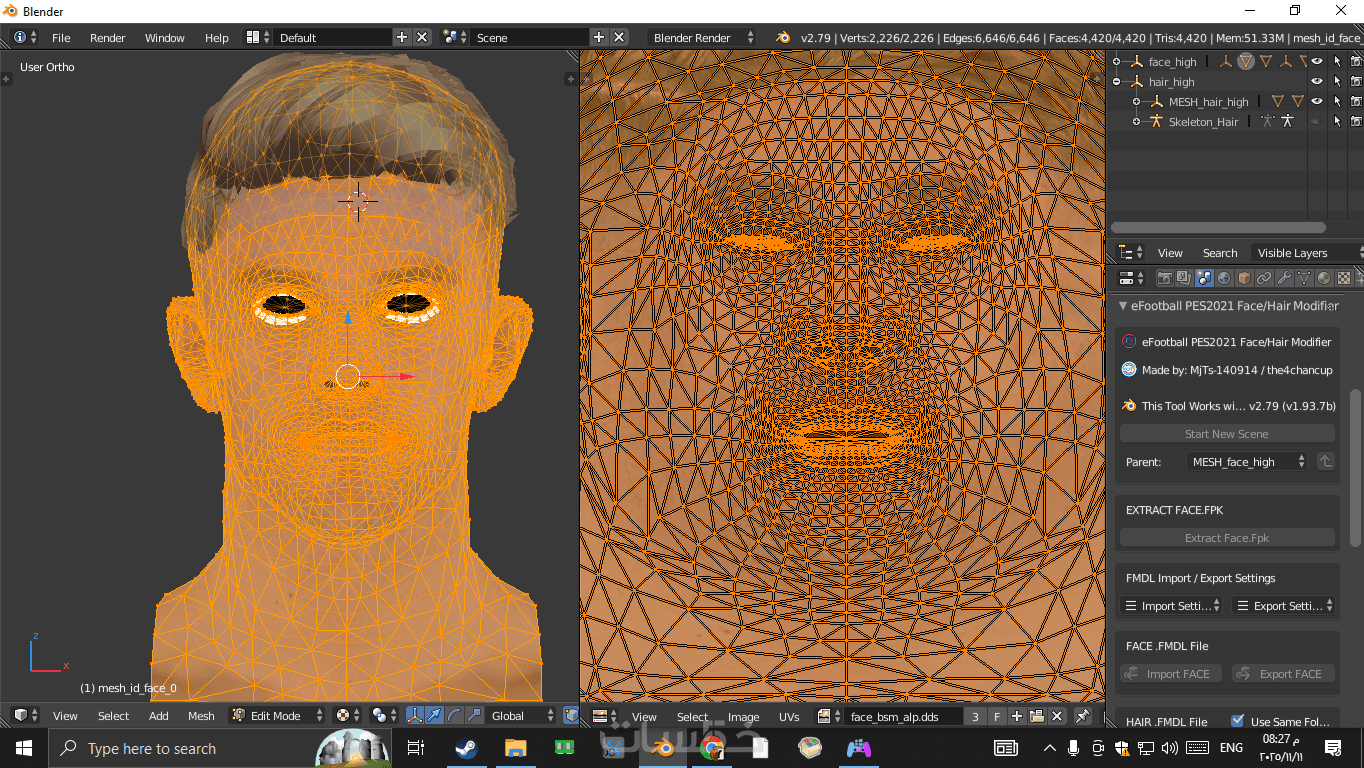
Task: Toggle selectability arrow for Skeleton_Hair
Action: (1337, 121)
